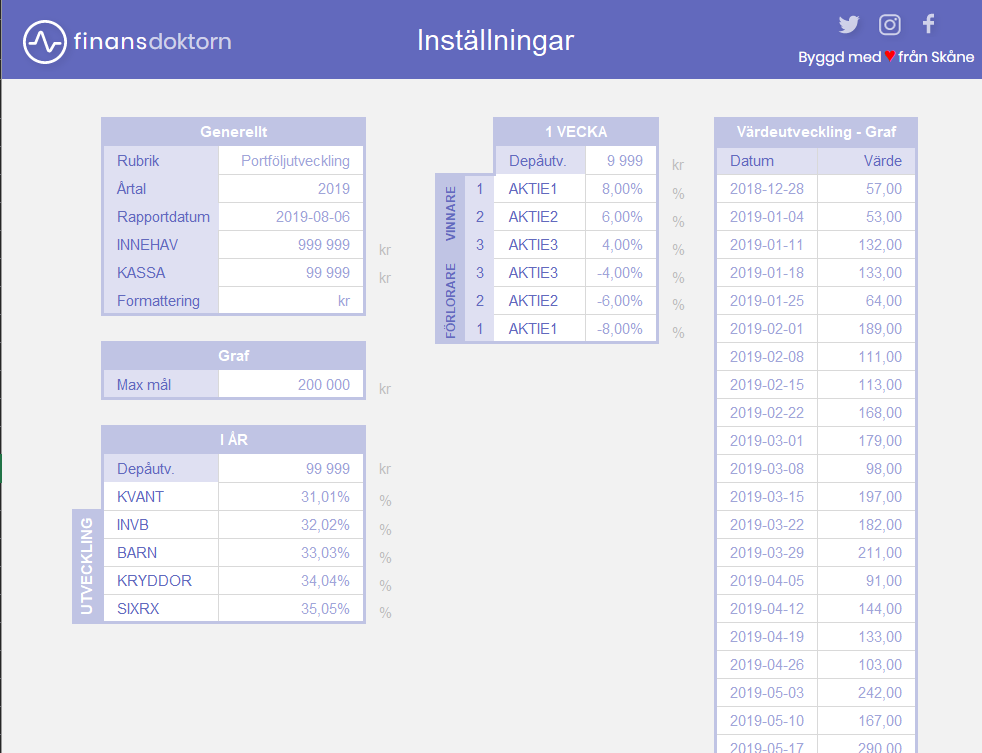Open the Twitter icon link
This screenshot has width=982, height=753.
click(849, 24)
